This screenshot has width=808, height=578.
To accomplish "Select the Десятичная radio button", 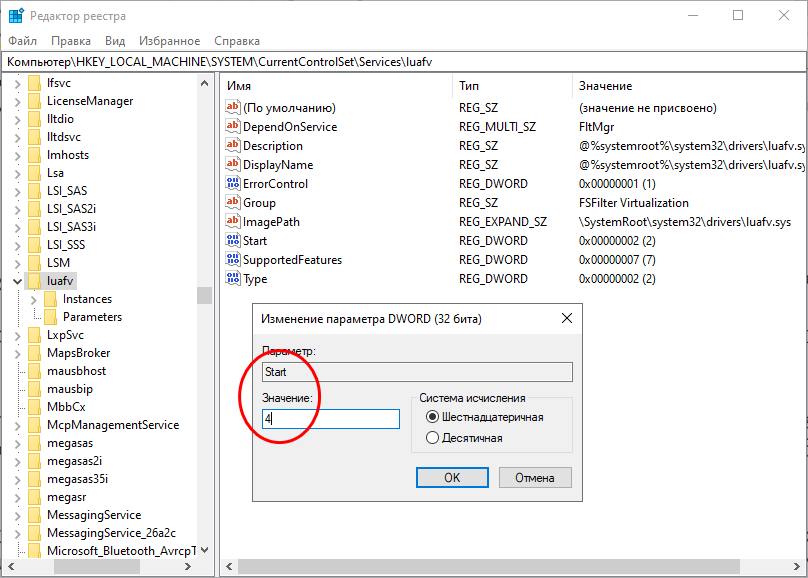I will pos(432,438).
